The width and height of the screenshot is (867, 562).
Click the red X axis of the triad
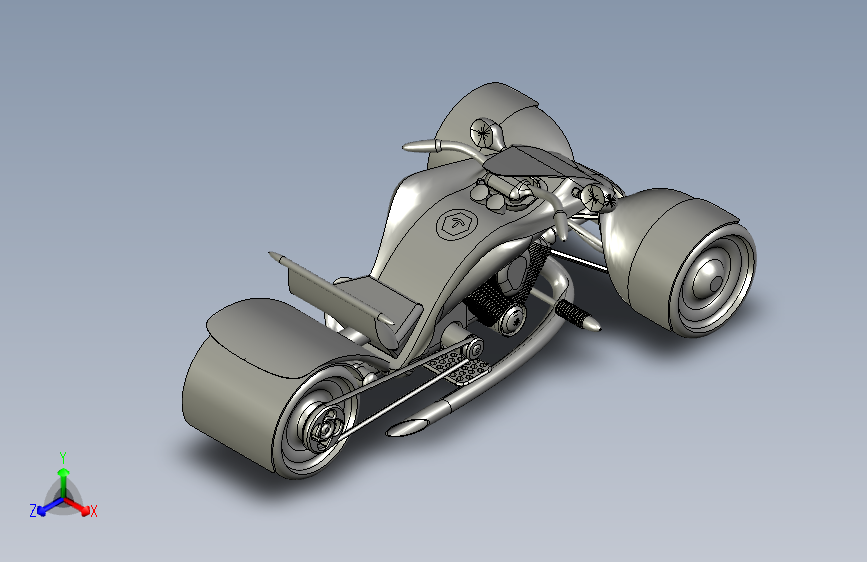pos(78,506)
